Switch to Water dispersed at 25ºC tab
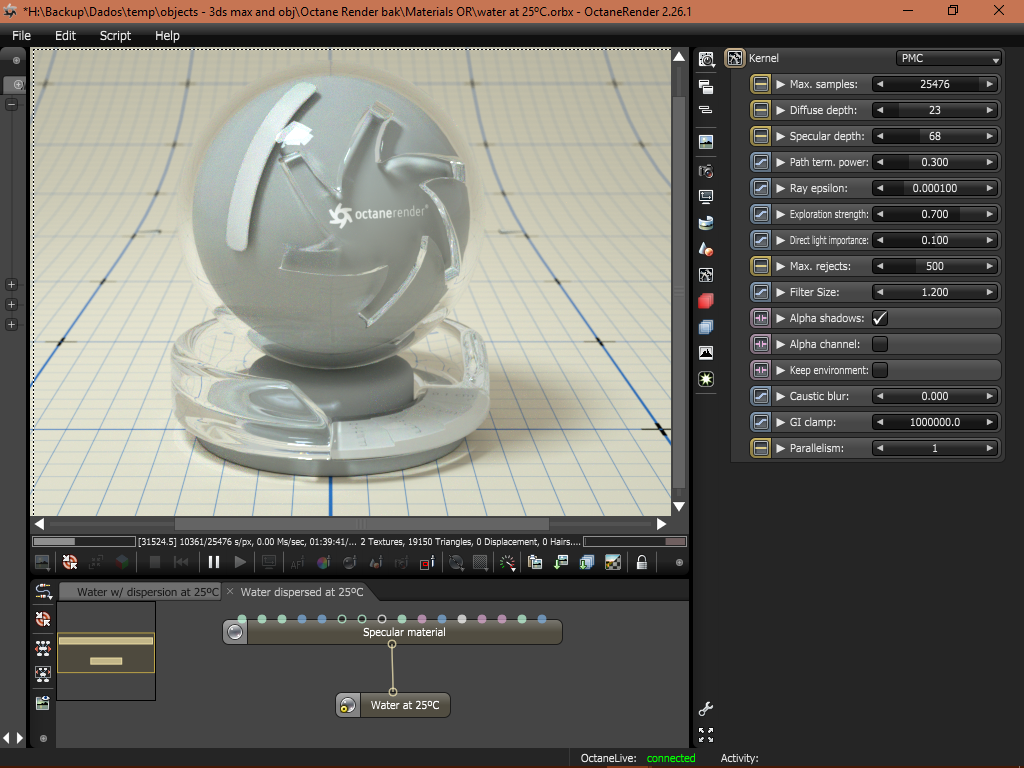Image resolution: width=1024 pixels, height=768 pixels. [302, 592]
